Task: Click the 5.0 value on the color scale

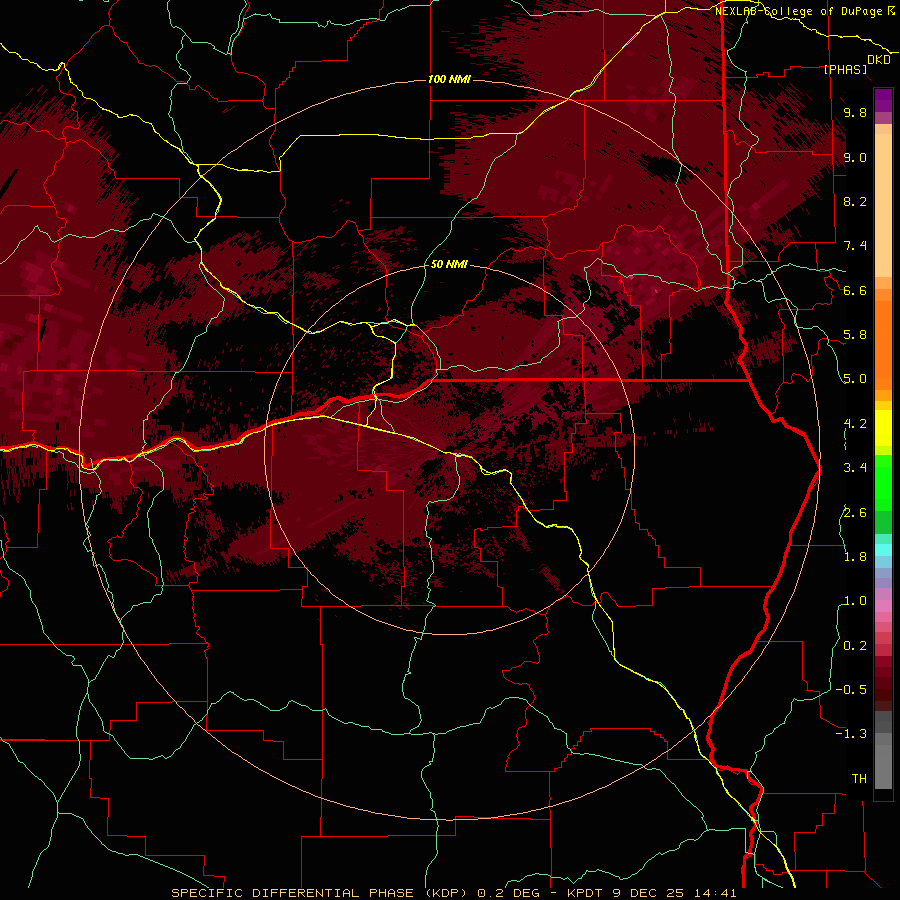Action: pos(855,379)
